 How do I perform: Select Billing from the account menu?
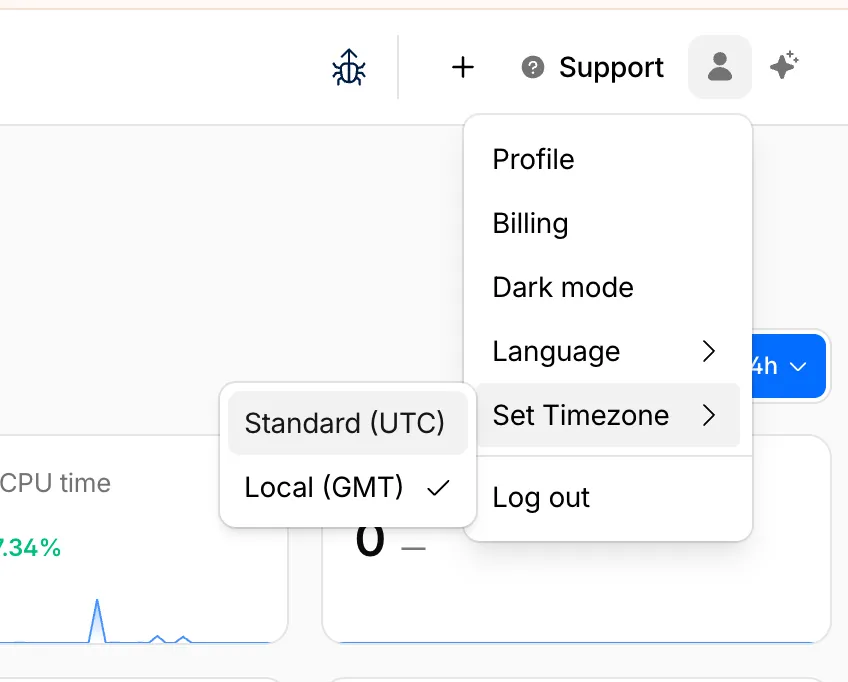pos(529,223)
